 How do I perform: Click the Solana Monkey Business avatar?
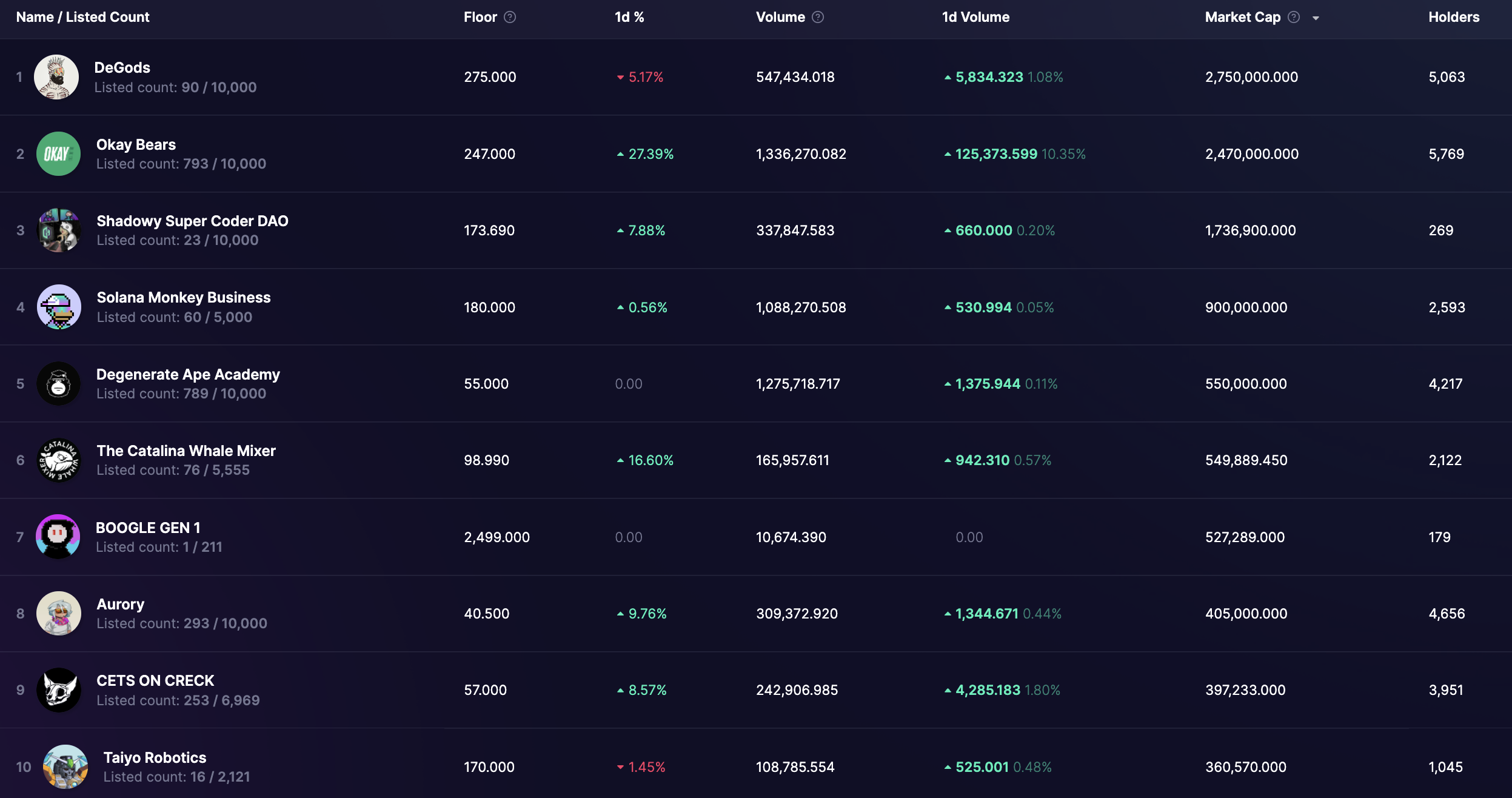[59, 307]
